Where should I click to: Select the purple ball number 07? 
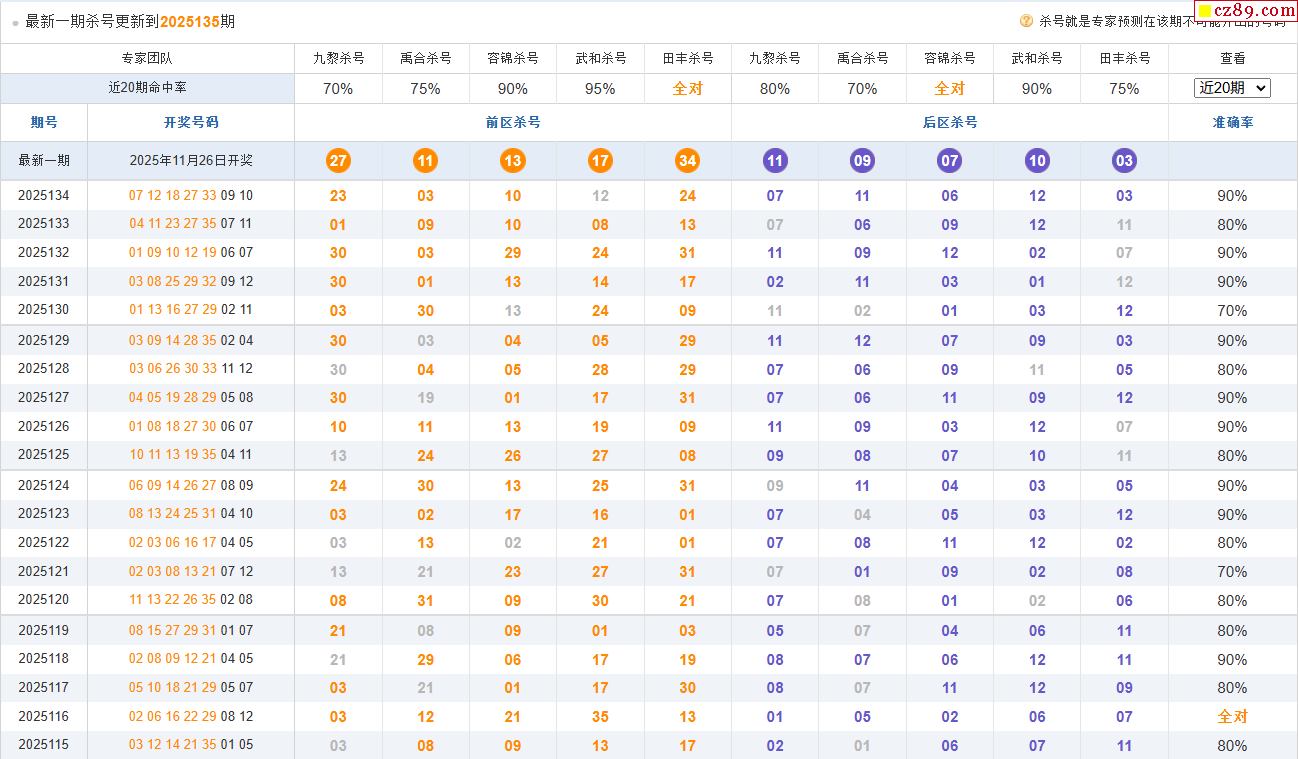(949, 161)
